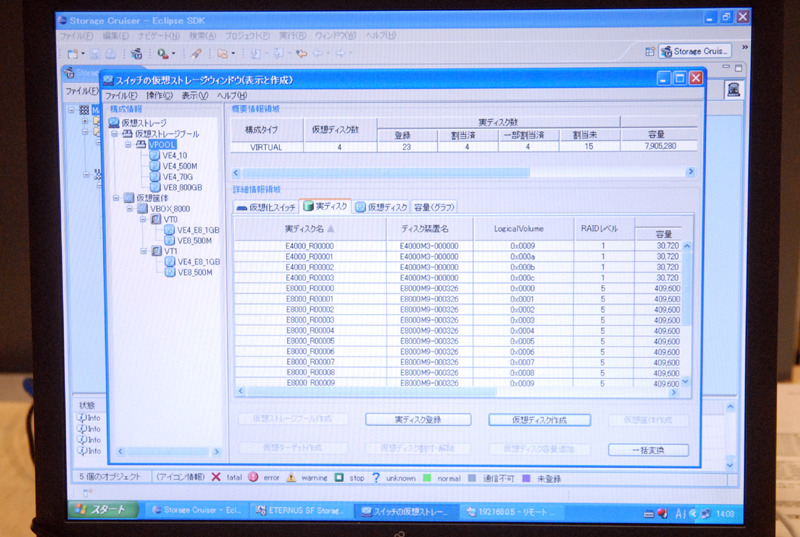The width and height of the screenshot is (800, 537).
Task: Click the New wizard icon in Eclipse toolbar
Action: pyautogui.click(x=72, y=53)
